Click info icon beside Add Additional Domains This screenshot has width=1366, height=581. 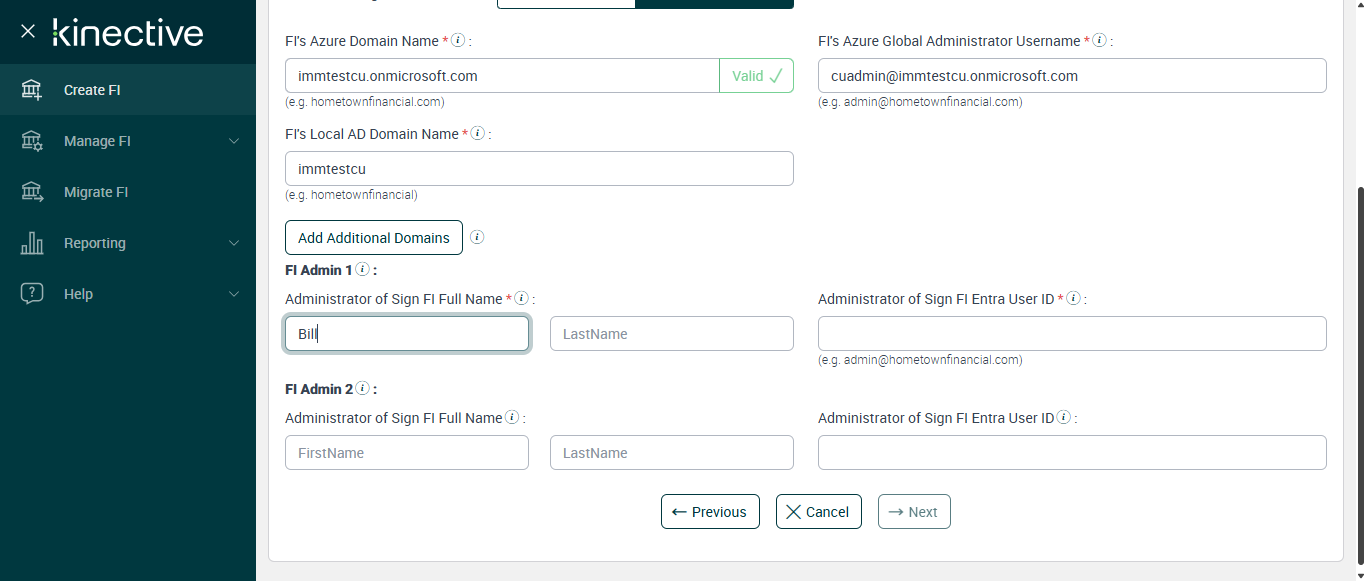pyautogui.click(x=477, y=238)
